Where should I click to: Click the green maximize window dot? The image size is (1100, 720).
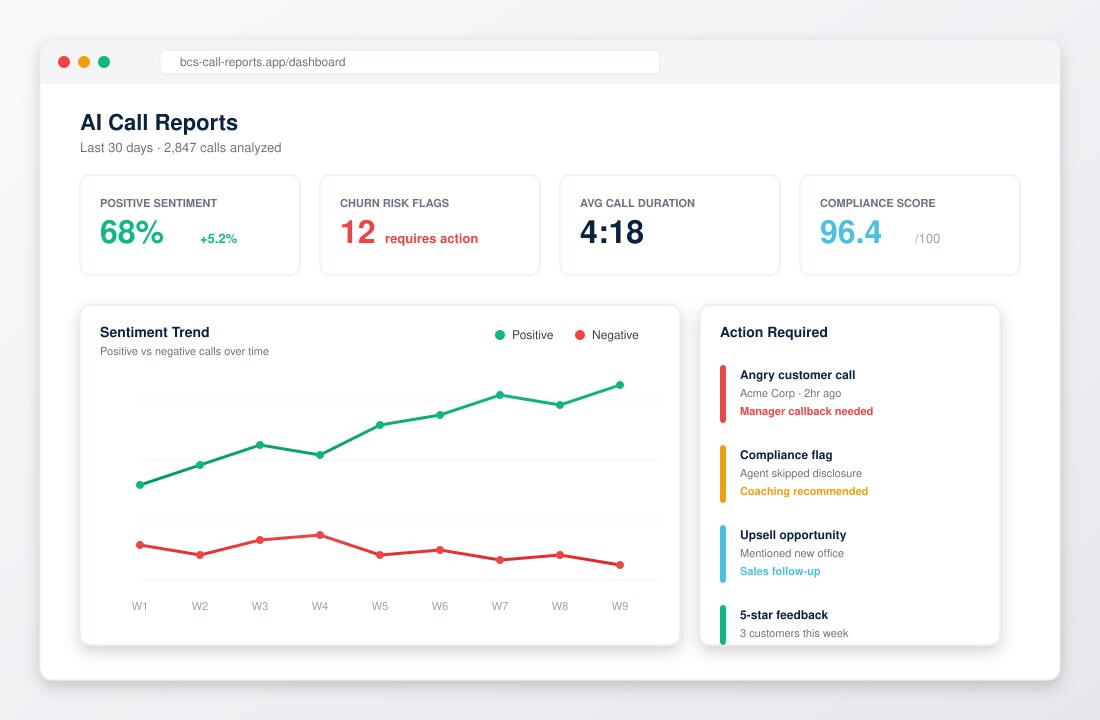coord(104,62)
